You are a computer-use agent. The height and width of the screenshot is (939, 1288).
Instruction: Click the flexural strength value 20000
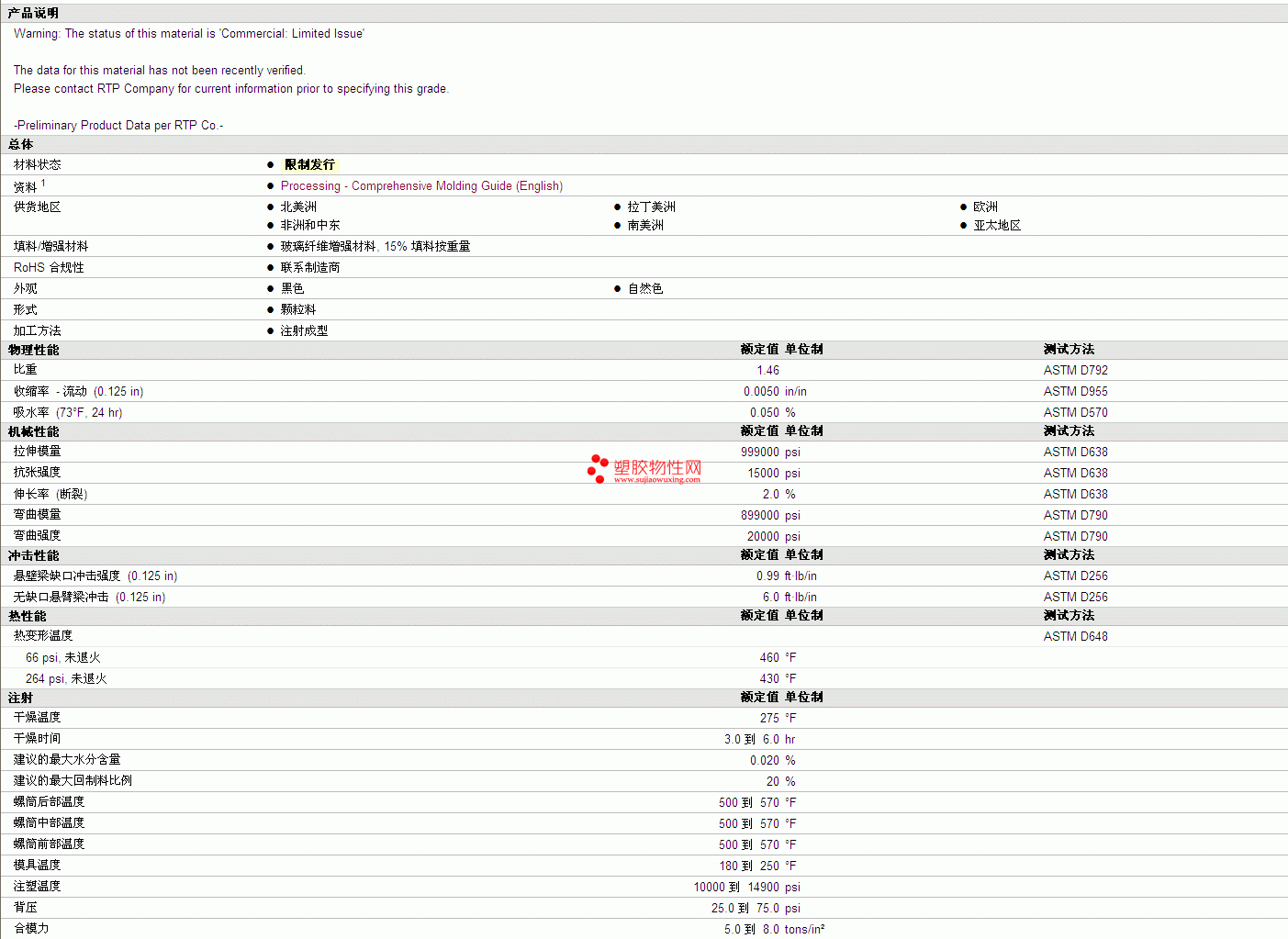tap(763, 536)
